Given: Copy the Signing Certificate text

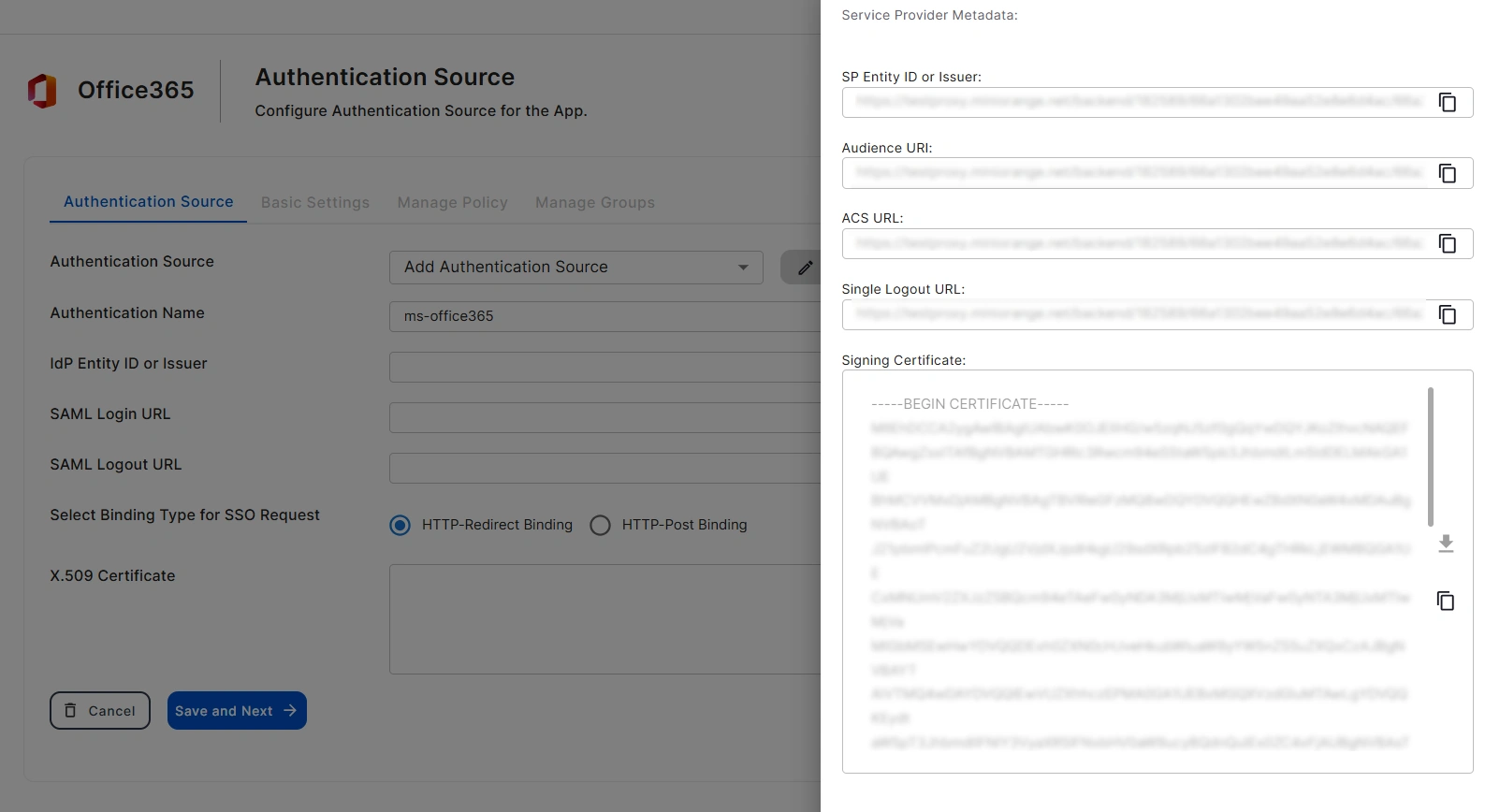Looking at the screenshot, I should point(1446,601).
